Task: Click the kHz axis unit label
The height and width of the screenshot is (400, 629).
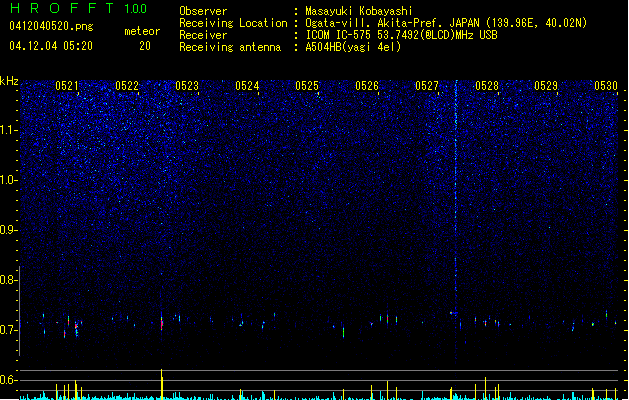Action: (x=9, y=81)
